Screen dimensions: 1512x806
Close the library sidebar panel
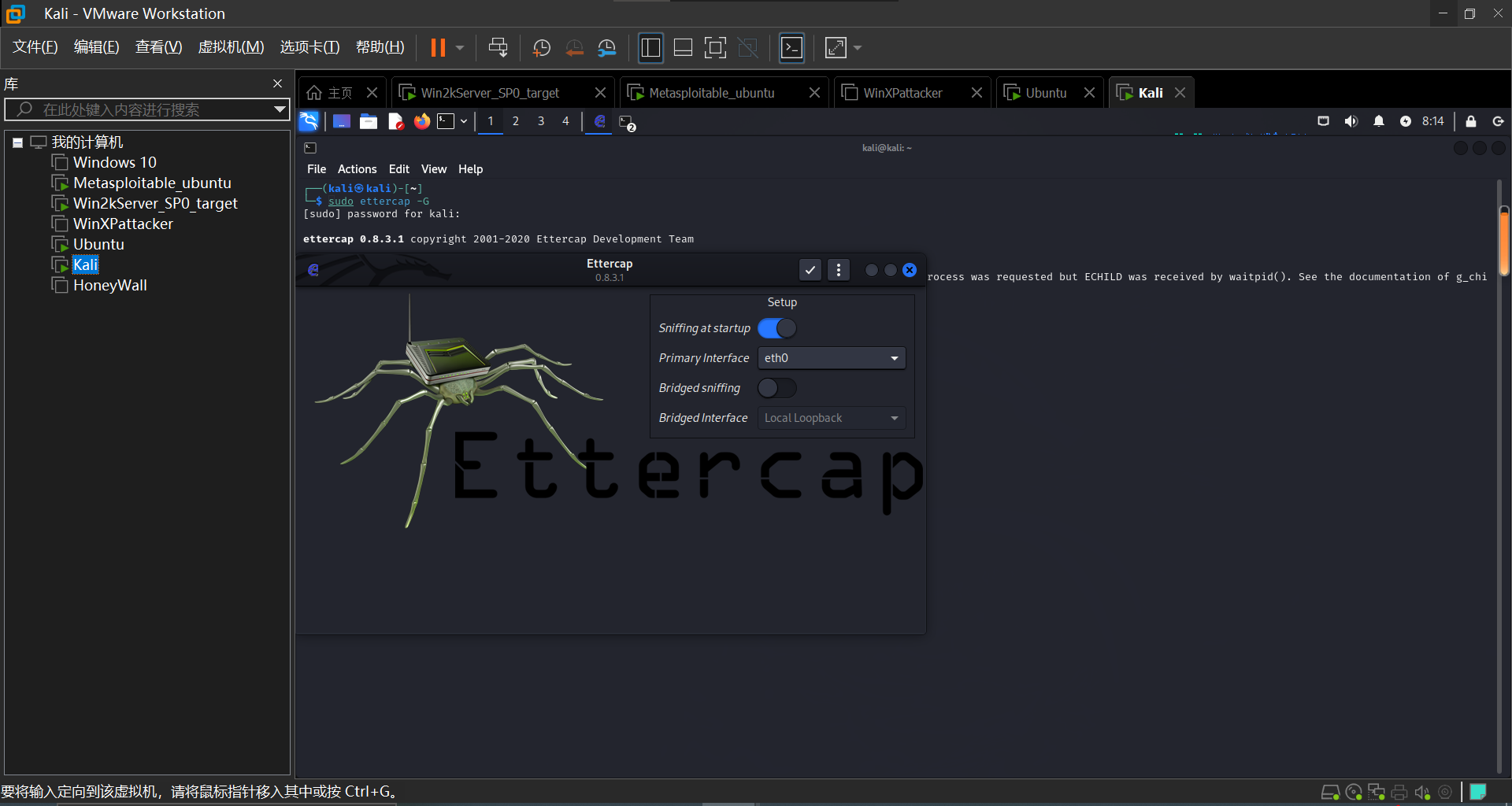tap(277, 83)
